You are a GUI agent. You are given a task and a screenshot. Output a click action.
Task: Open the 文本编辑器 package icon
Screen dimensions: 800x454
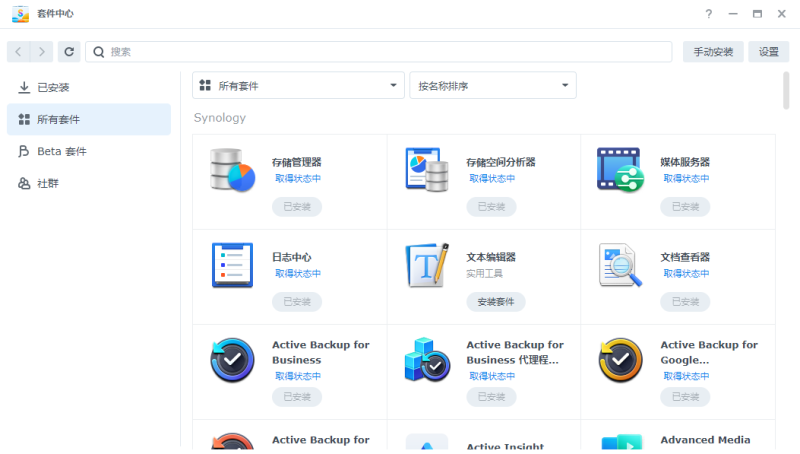427,265
